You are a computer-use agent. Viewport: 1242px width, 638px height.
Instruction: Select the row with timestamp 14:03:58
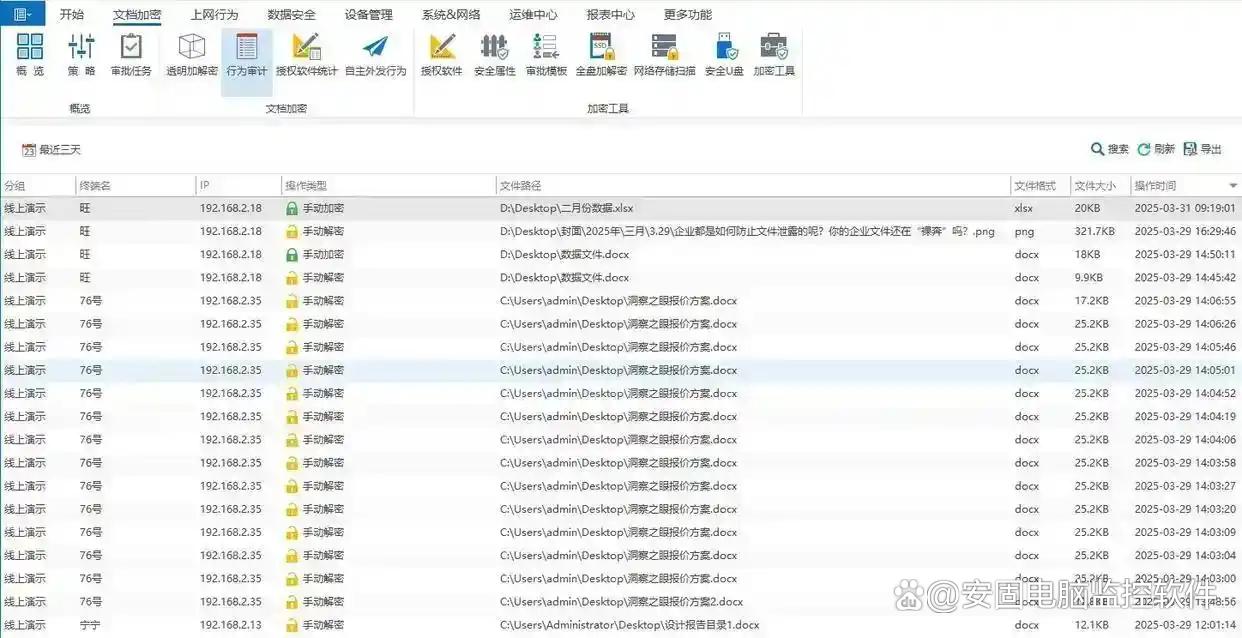(621, 463)
